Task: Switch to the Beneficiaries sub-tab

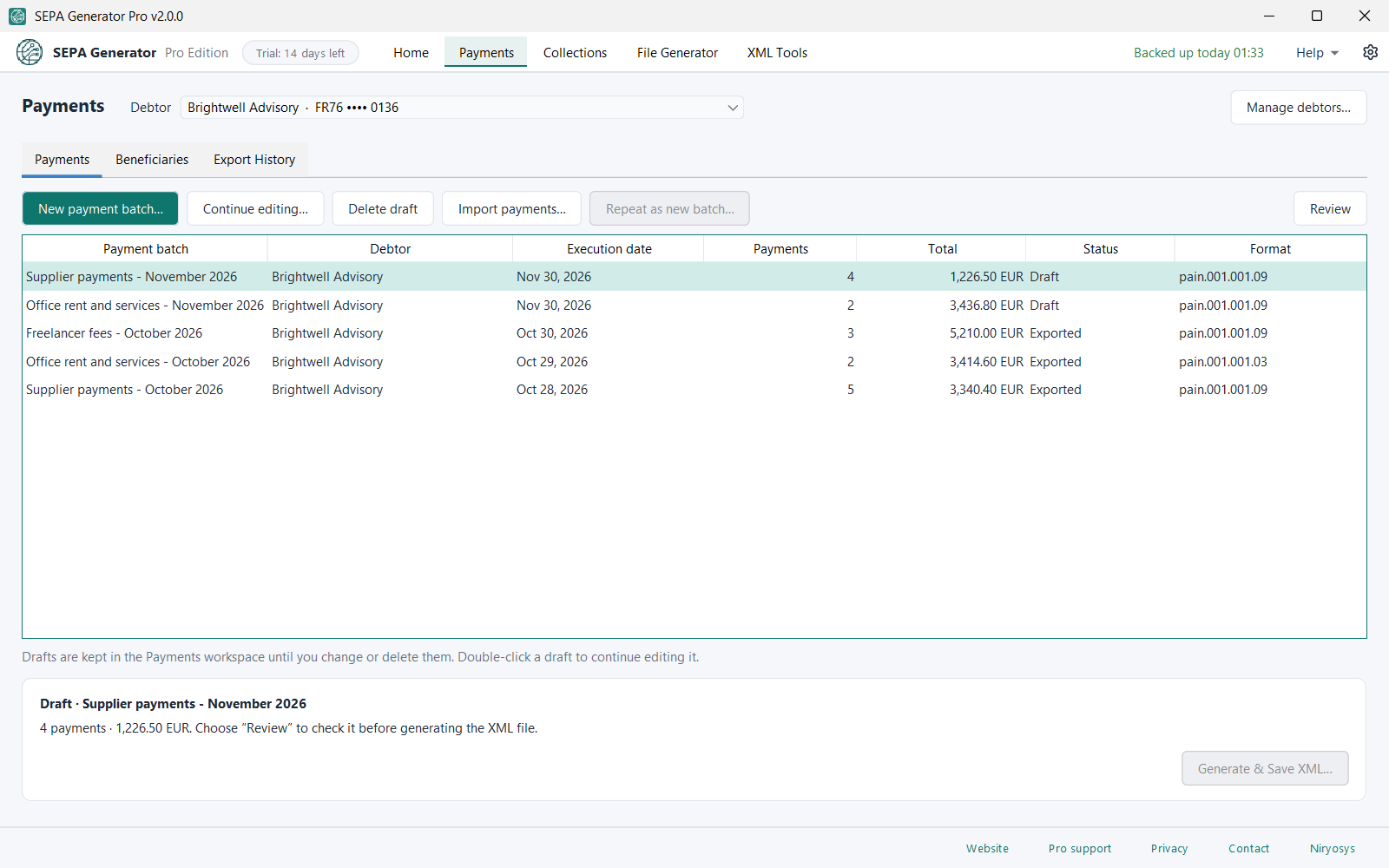Action: coord(152,160)
